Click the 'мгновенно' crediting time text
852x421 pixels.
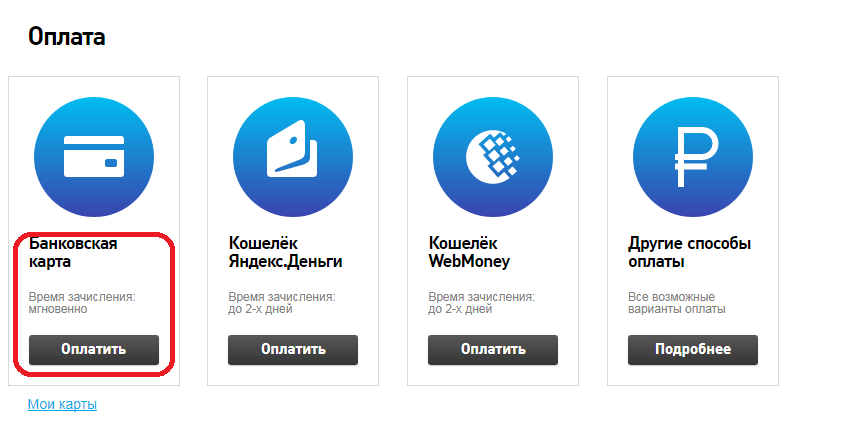pyautogui.click(x=58, y=310)
